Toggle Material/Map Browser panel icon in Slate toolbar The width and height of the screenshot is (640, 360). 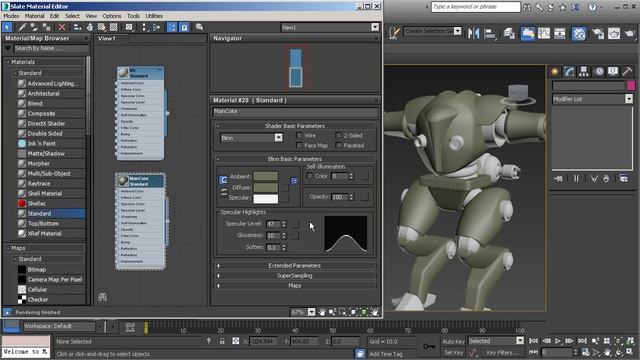tap(172, 27)
